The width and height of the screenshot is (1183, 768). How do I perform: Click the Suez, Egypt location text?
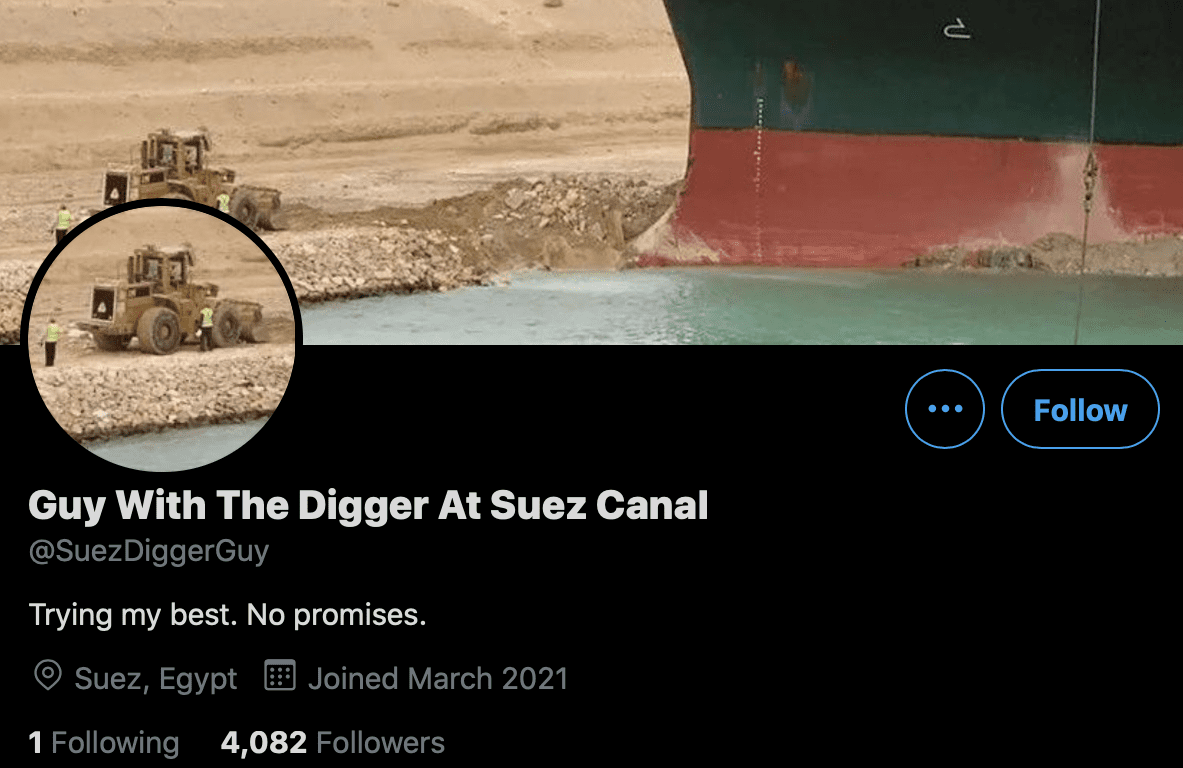point(155,679)
